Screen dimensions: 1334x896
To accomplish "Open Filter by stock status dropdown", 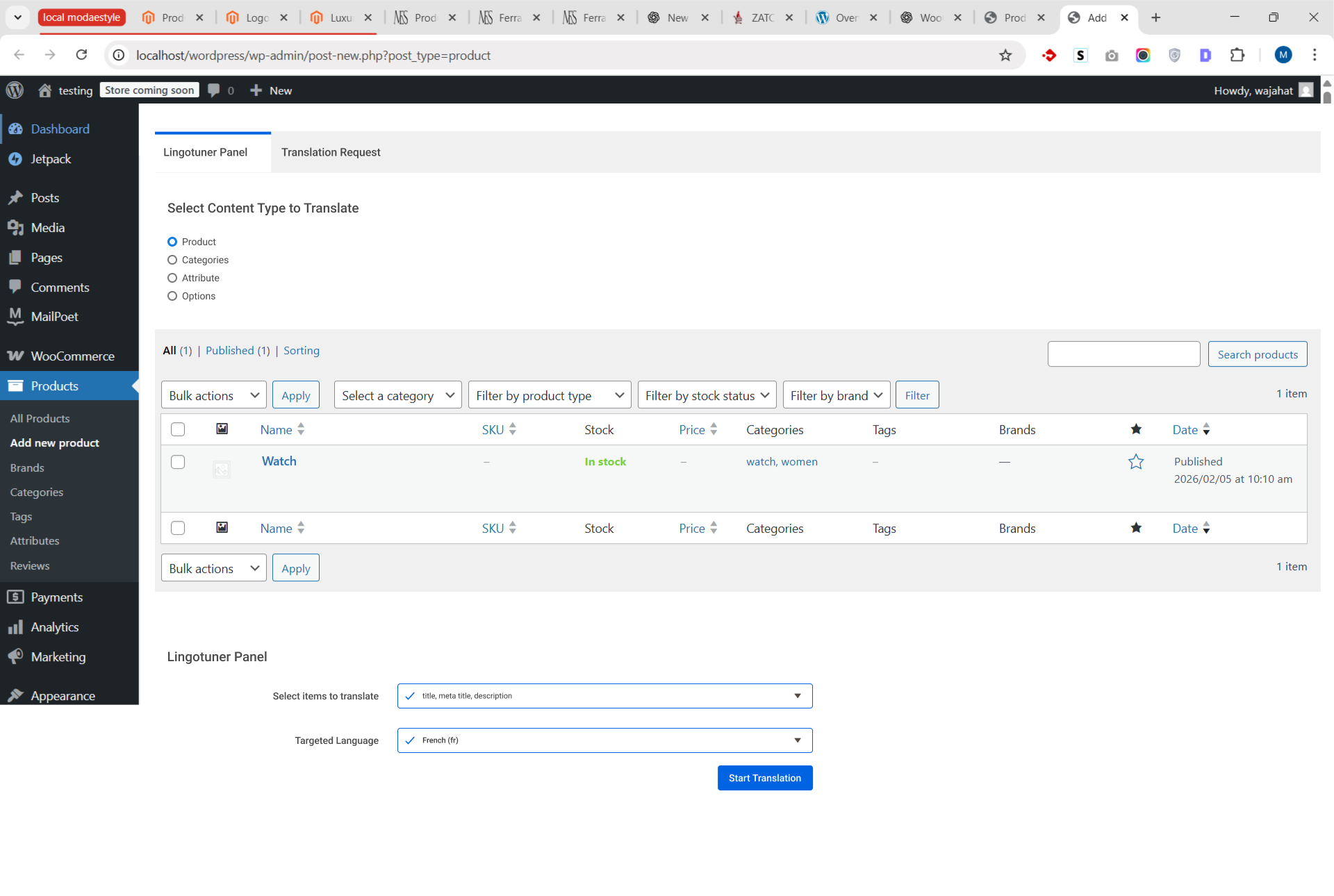I will [707, 395].
